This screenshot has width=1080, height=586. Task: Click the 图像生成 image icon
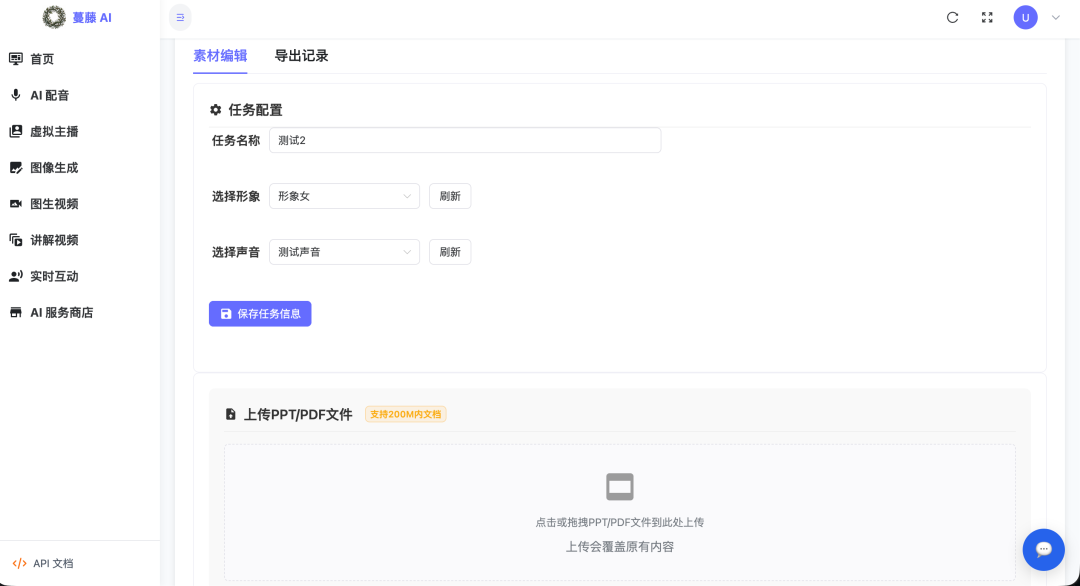click(16, 167)
